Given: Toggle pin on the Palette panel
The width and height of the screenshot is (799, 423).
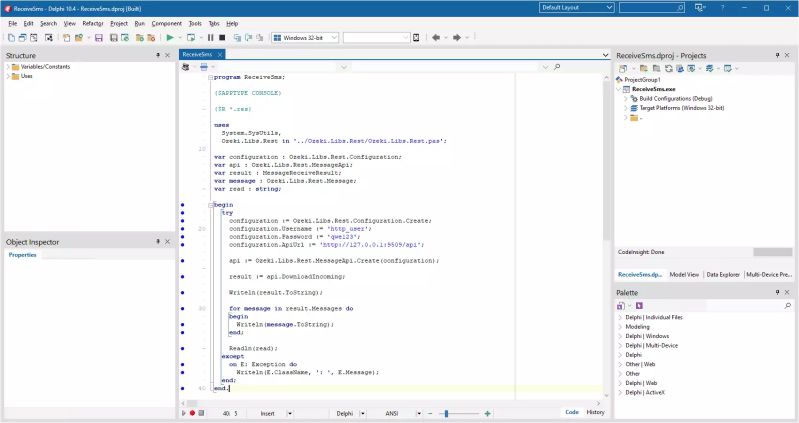Looking at the screenshot, I should (777, 292).
